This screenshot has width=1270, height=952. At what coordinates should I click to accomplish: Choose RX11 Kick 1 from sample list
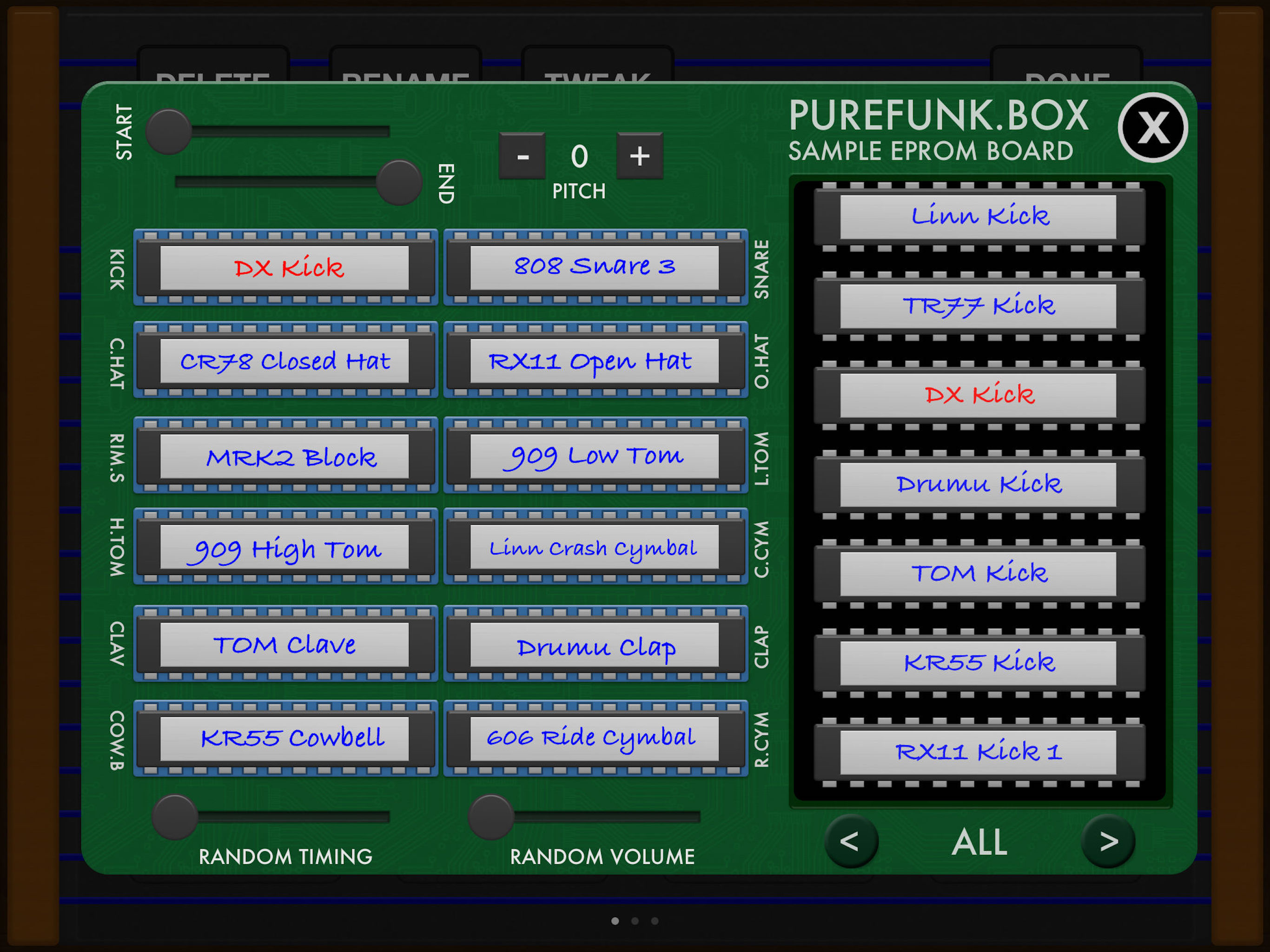[x=979, y=752]
